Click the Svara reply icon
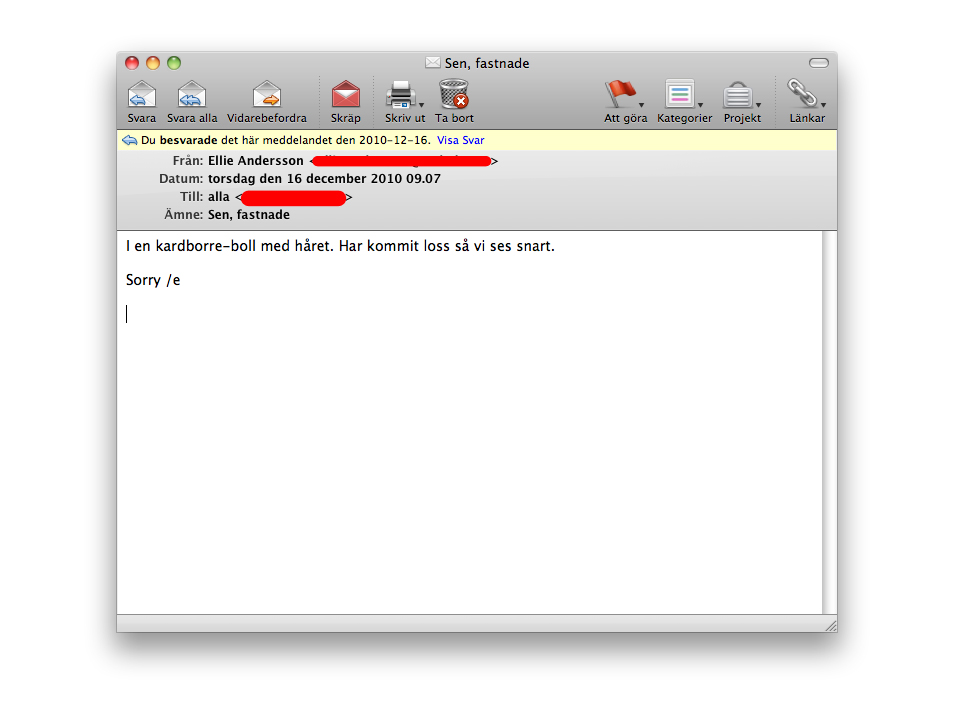This screenshot has width=976, height=712. click(x=142, y=95)
